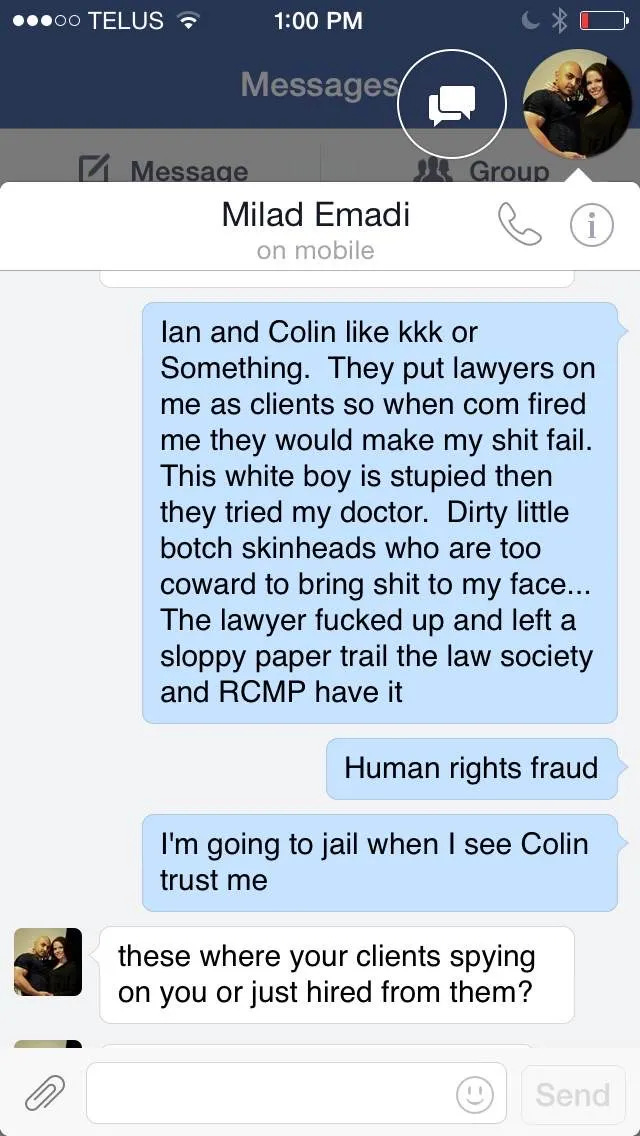Open the smiley emoji picker

click(x=475, y=1094)
